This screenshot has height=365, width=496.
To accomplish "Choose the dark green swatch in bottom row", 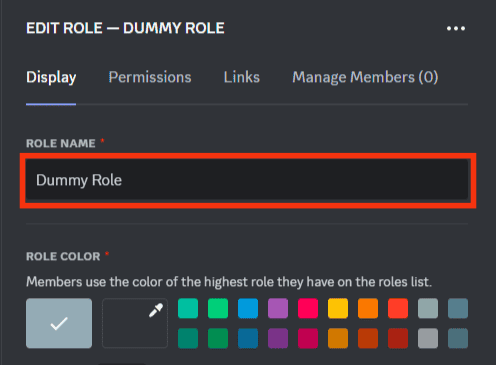I will tap(218, 338).
